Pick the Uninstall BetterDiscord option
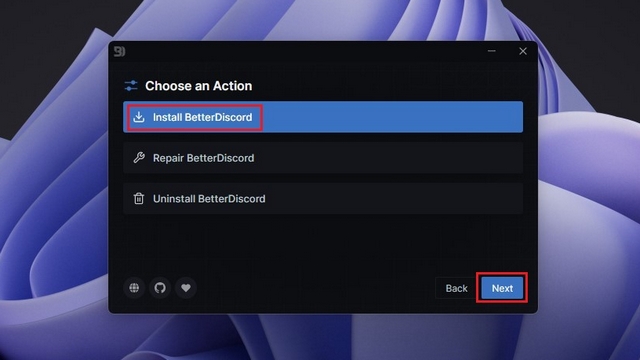Screen dimensions: 640x360 coord(323,199)
